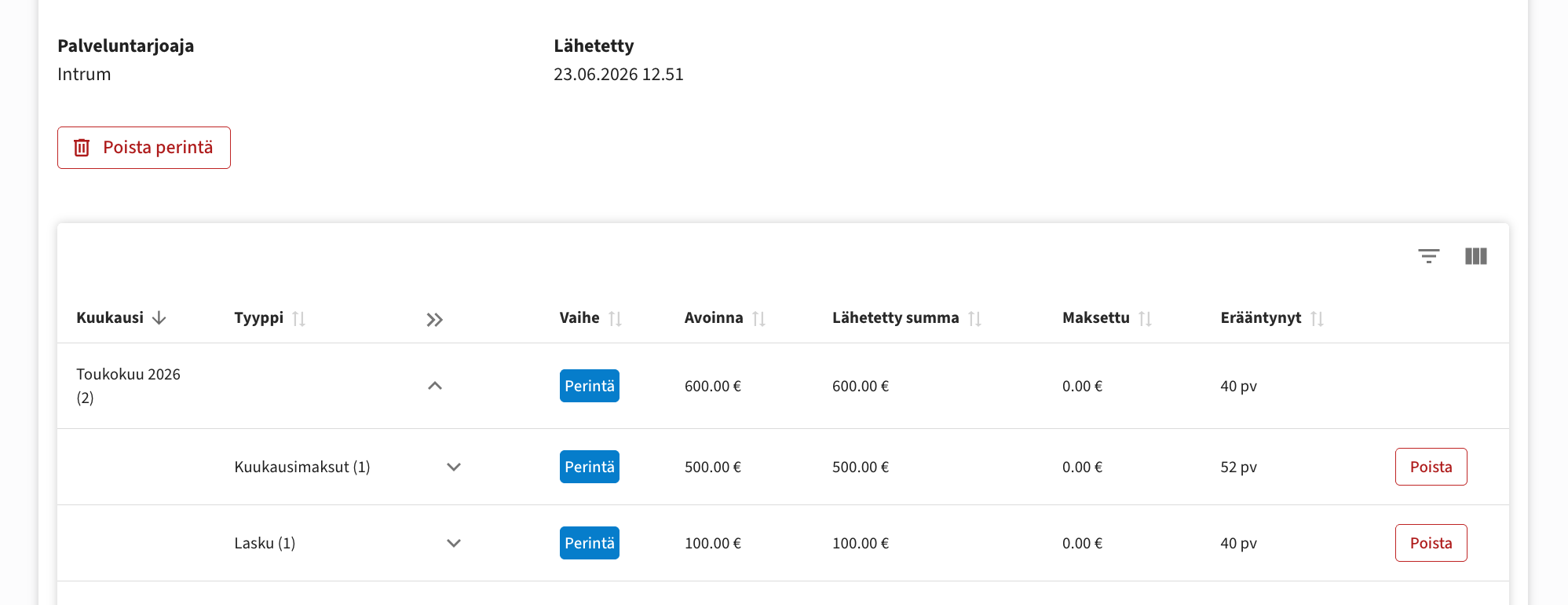Viewport: 1568px width, 605px height.
Task: Click the Perintä badge in Kuukausimaksut row
Action: pyautogui.click(x=590, y=467)
